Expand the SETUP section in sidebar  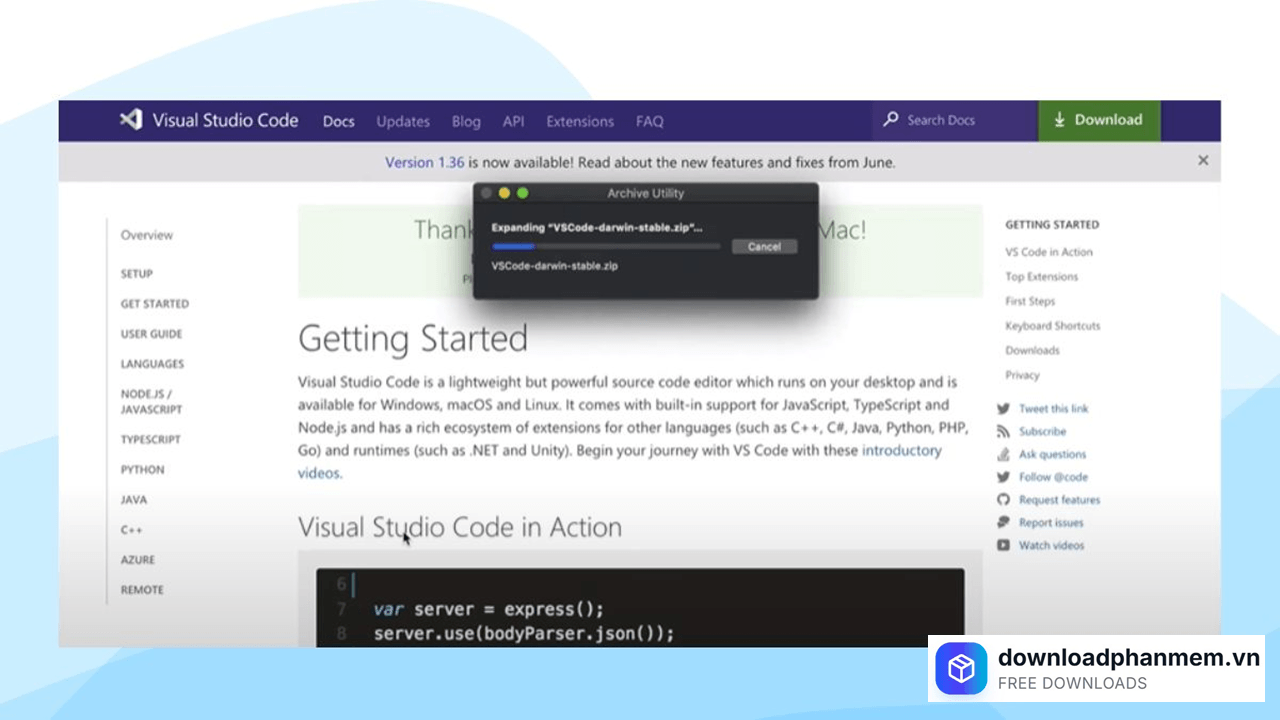pyautogui.click(x=137, y=274)
